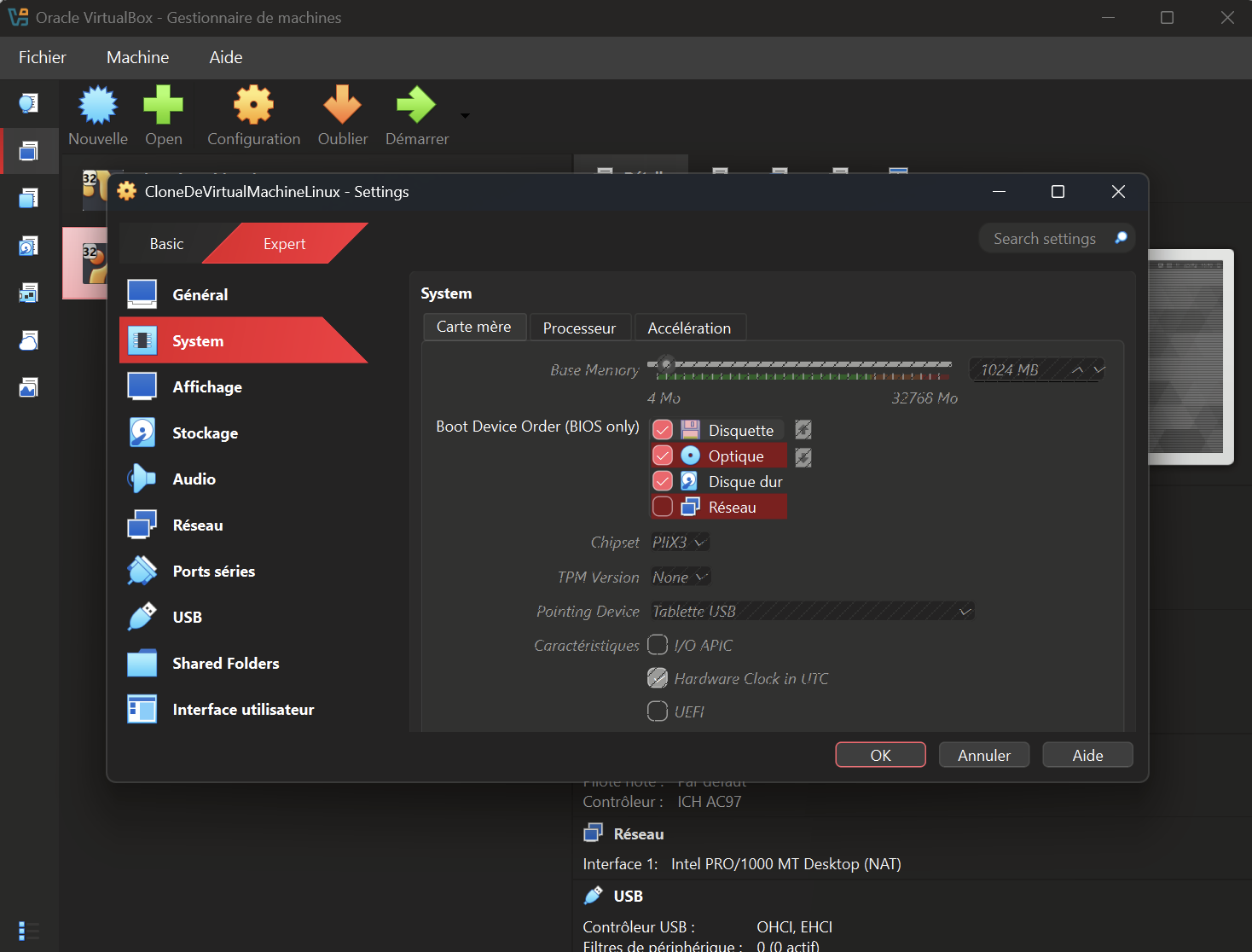Screen dimensions: 1252x952
Task: Switch to the Accélération tab
Action: [690, 328]
